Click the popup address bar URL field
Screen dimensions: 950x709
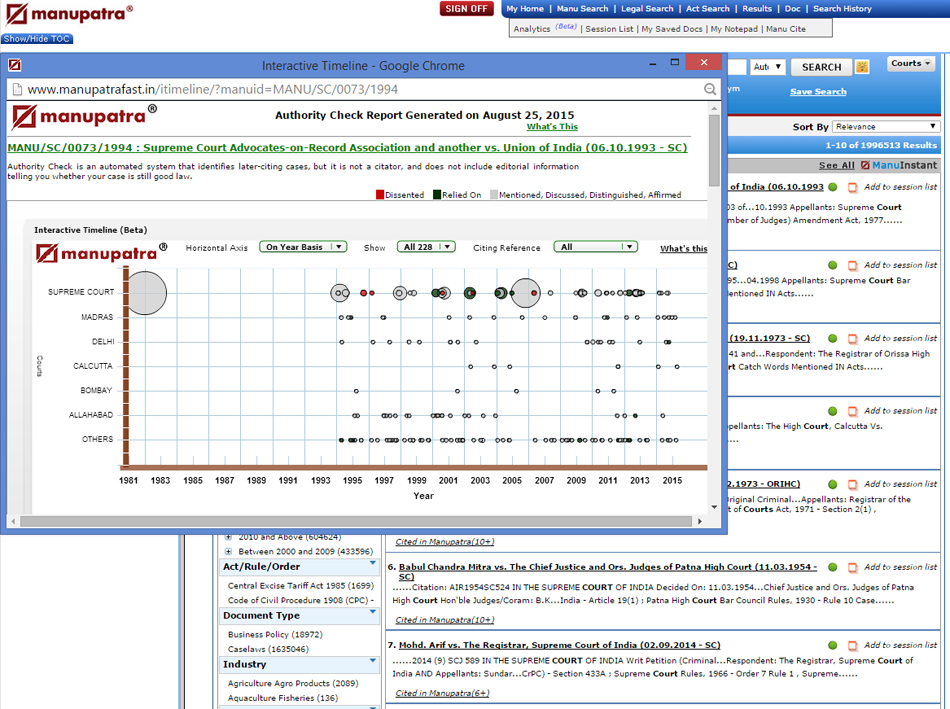pos(362,90)
